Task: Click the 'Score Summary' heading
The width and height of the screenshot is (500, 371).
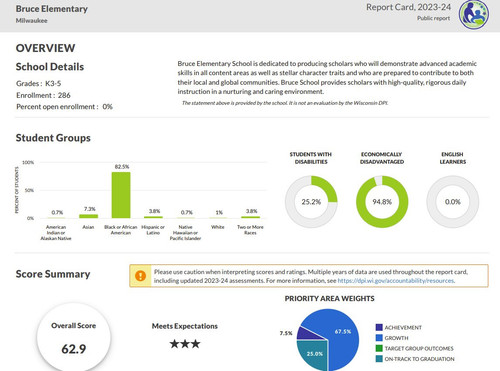Action: click(53, 274)
